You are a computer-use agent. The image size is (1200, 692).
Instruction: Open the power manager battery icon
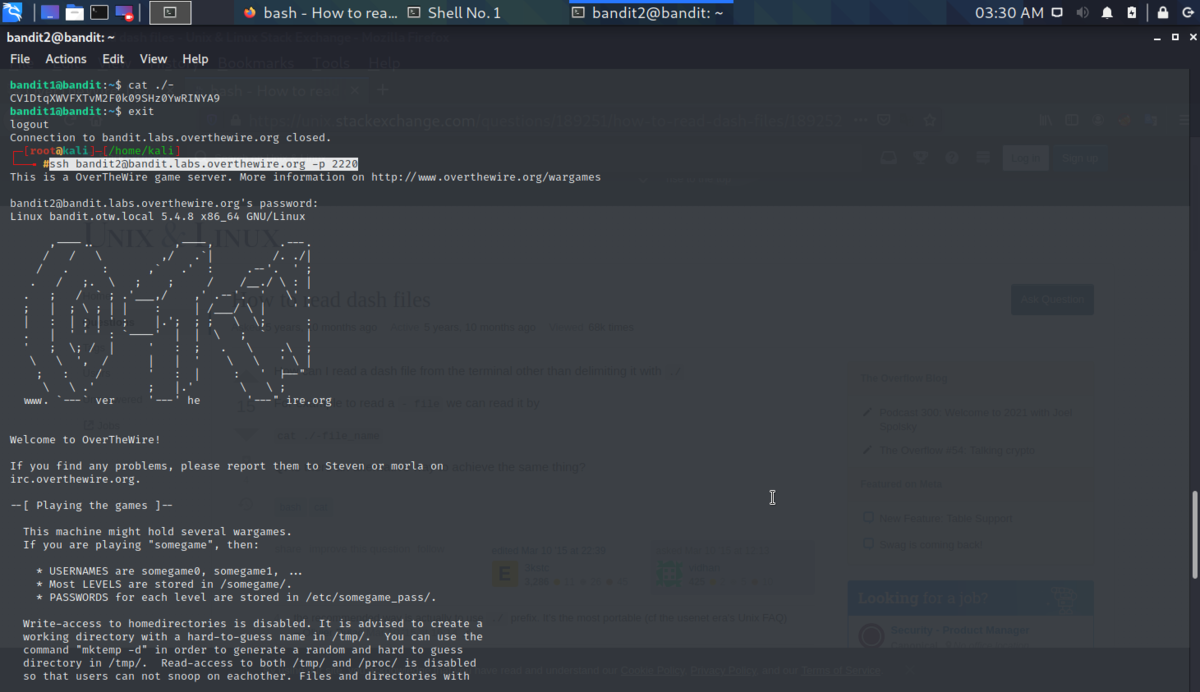[x=1131, y=13]
